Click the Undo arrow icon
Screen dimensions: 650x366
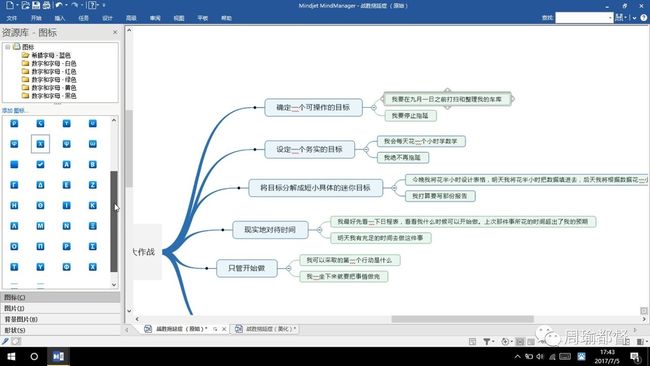(59, 5)
